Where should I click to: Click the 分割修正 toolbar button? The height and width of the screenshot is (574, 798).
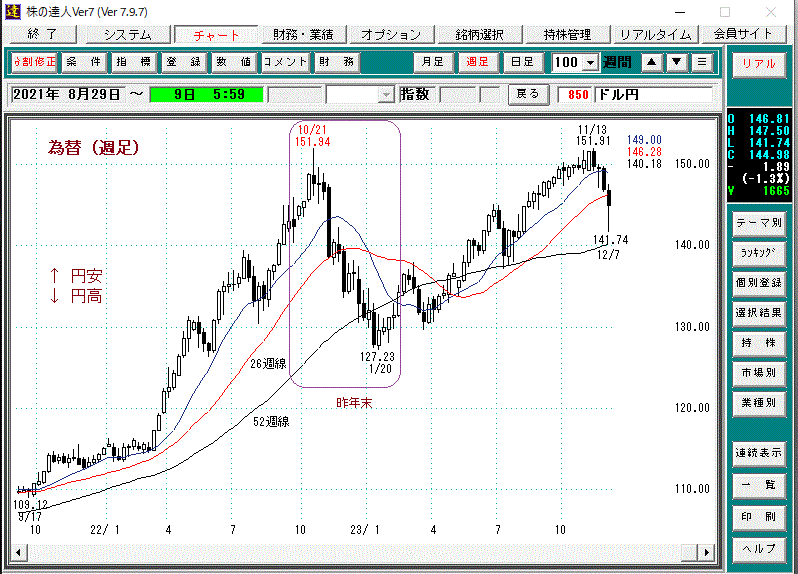(x=34, y=62)
